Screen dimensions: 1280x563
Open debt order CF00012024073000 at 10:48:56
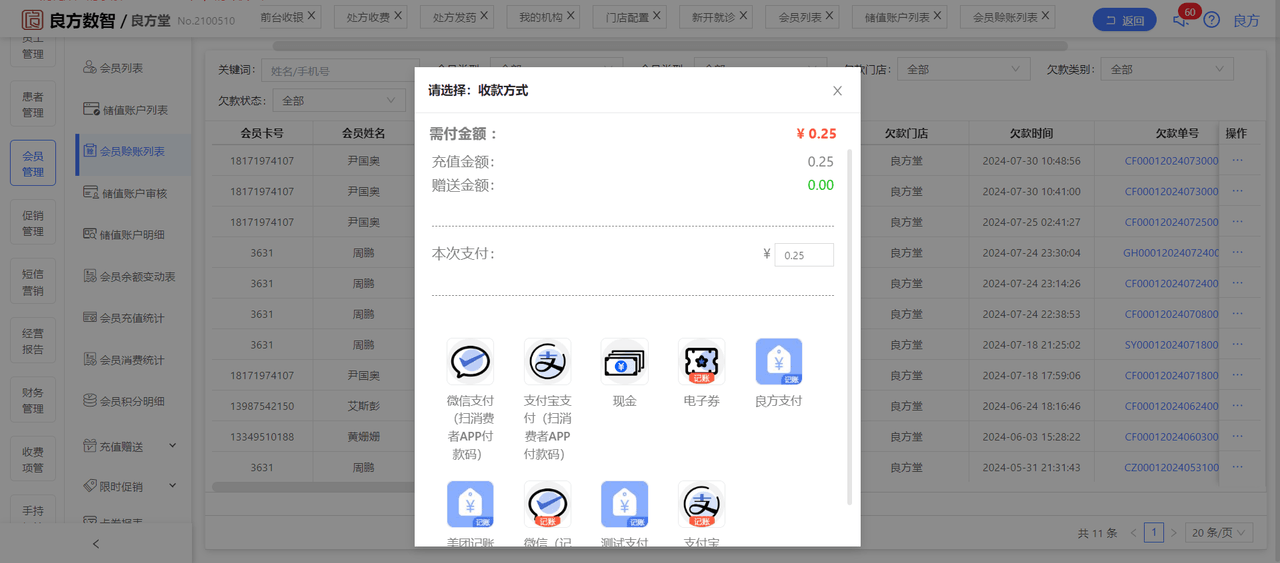(1172, 161)
